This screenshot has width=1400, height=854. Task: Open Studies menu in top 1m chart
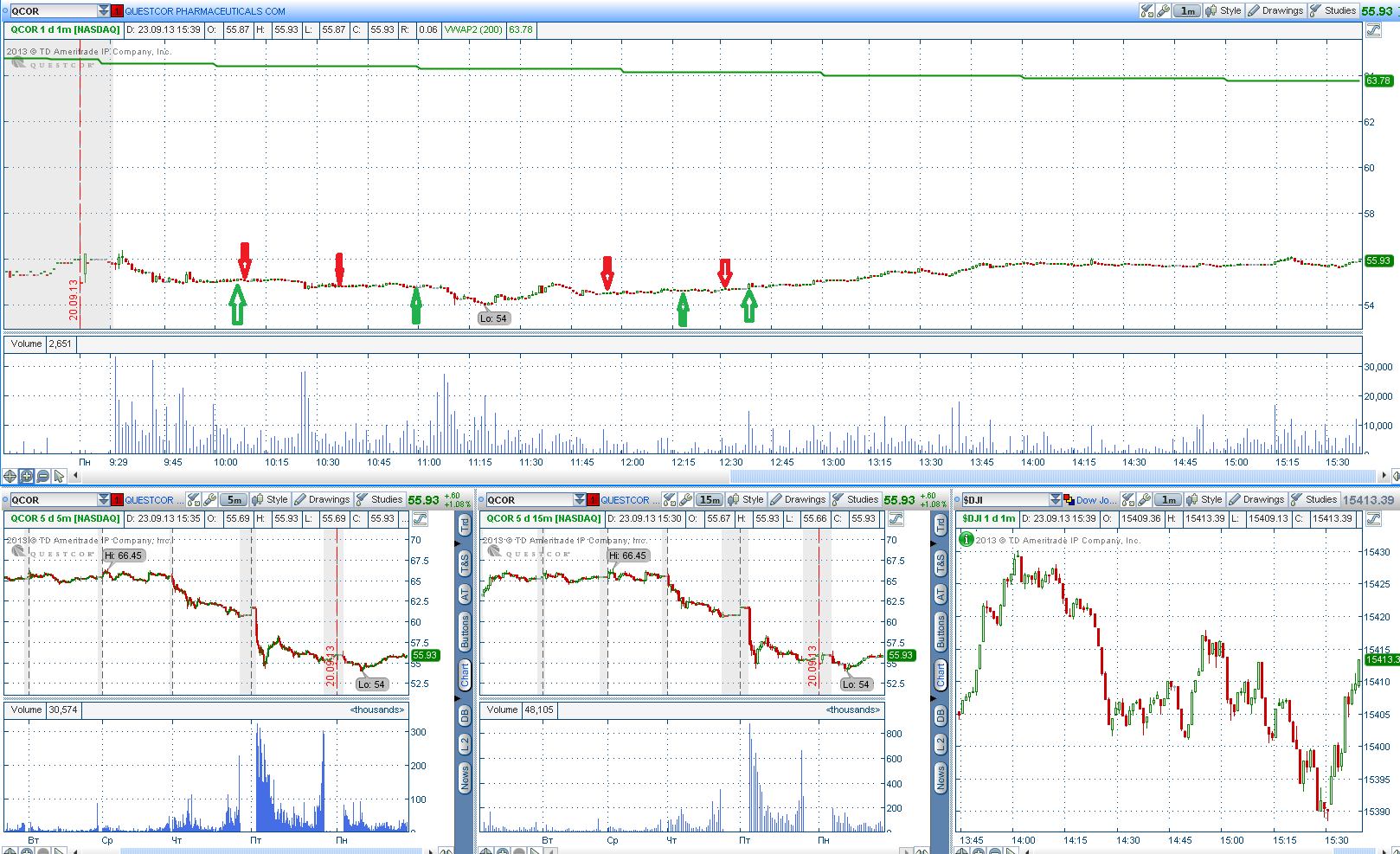1333,11
